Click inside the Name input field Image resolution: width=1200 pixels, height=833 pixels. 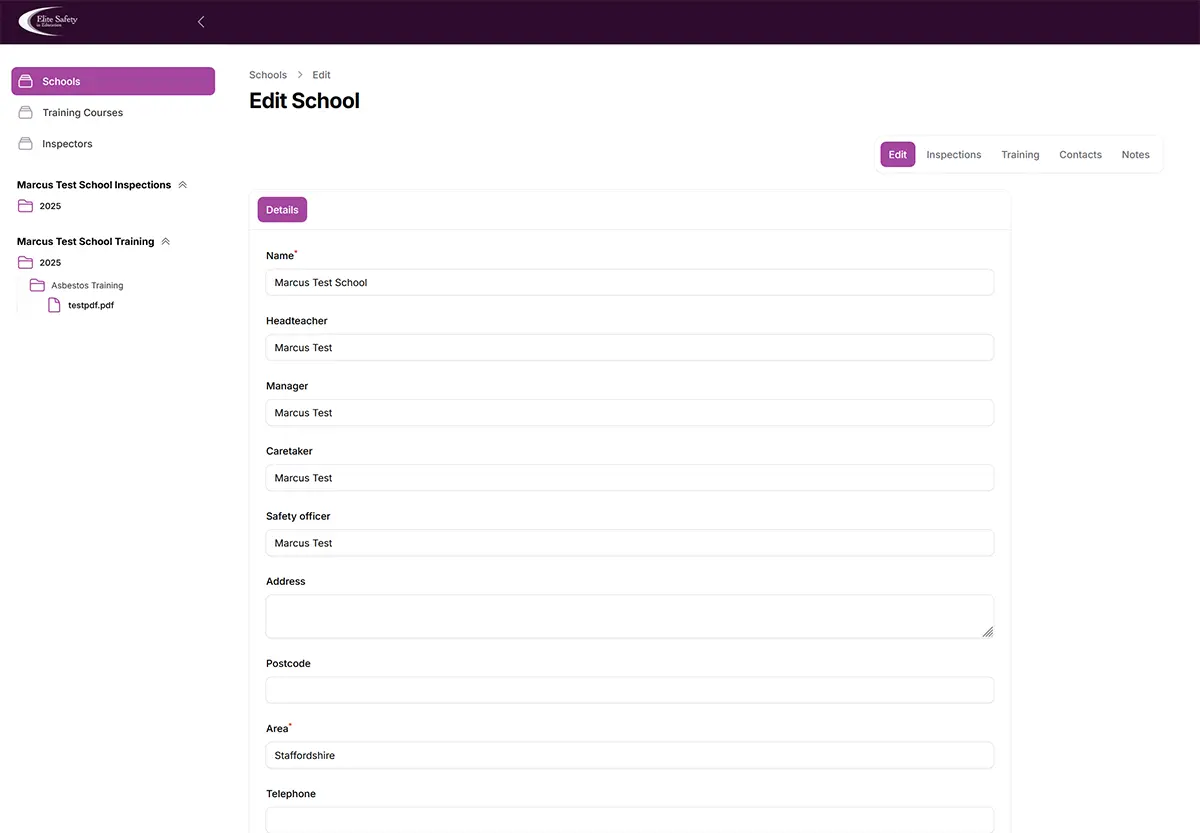coord(629,282)
